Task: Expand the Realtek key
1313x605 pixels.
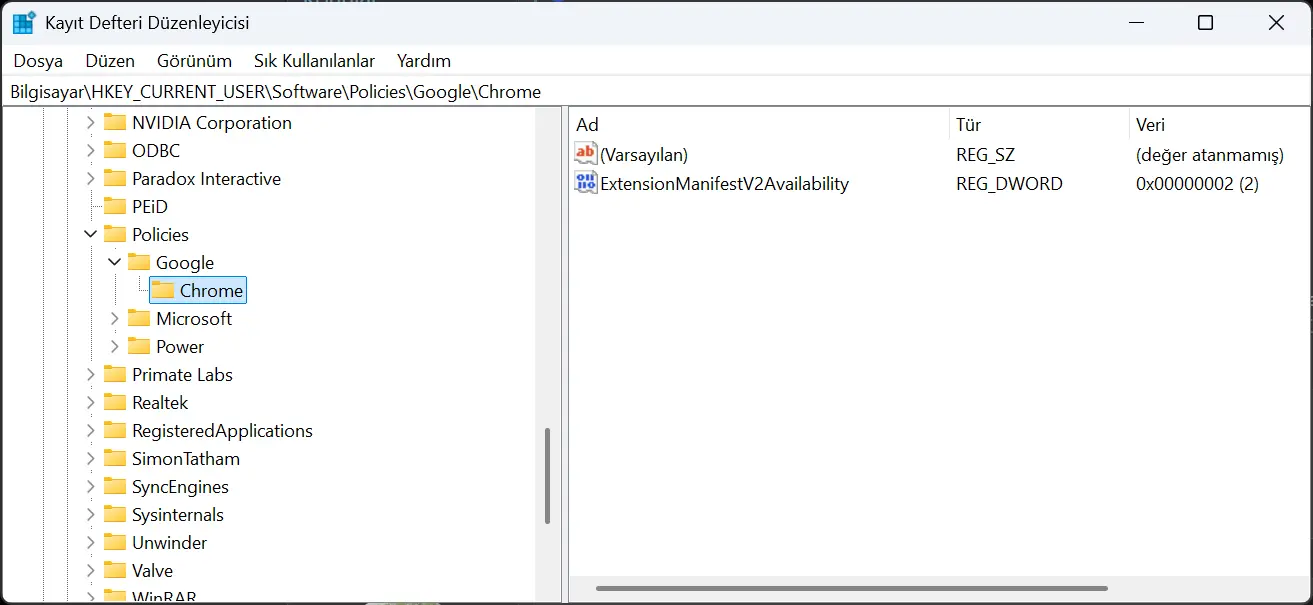Action: [91, 403]
